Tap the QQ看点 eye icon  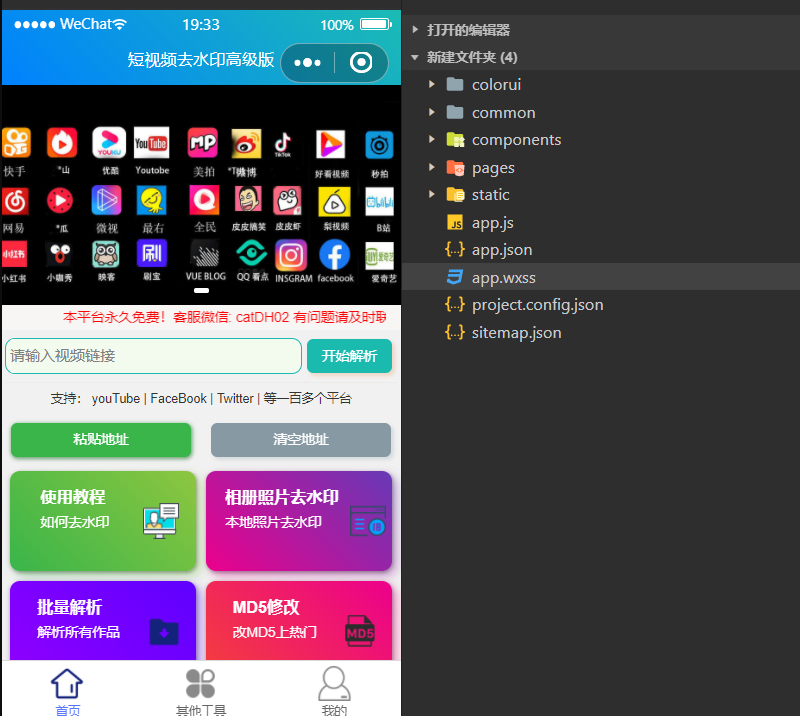click(251, 254)
